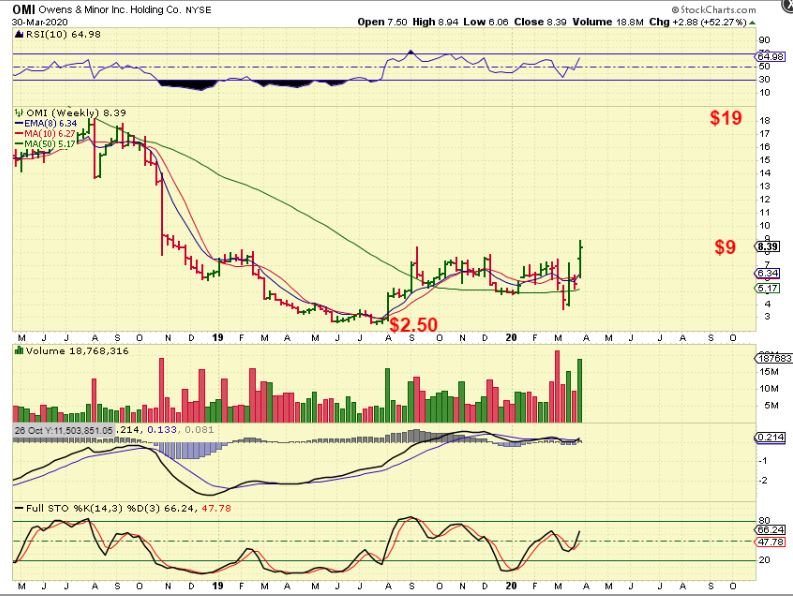The width and height of the screenshot is (793, 596).
Task: Click the 0.081 MACD histogram value
Action: tap(199, 430)
